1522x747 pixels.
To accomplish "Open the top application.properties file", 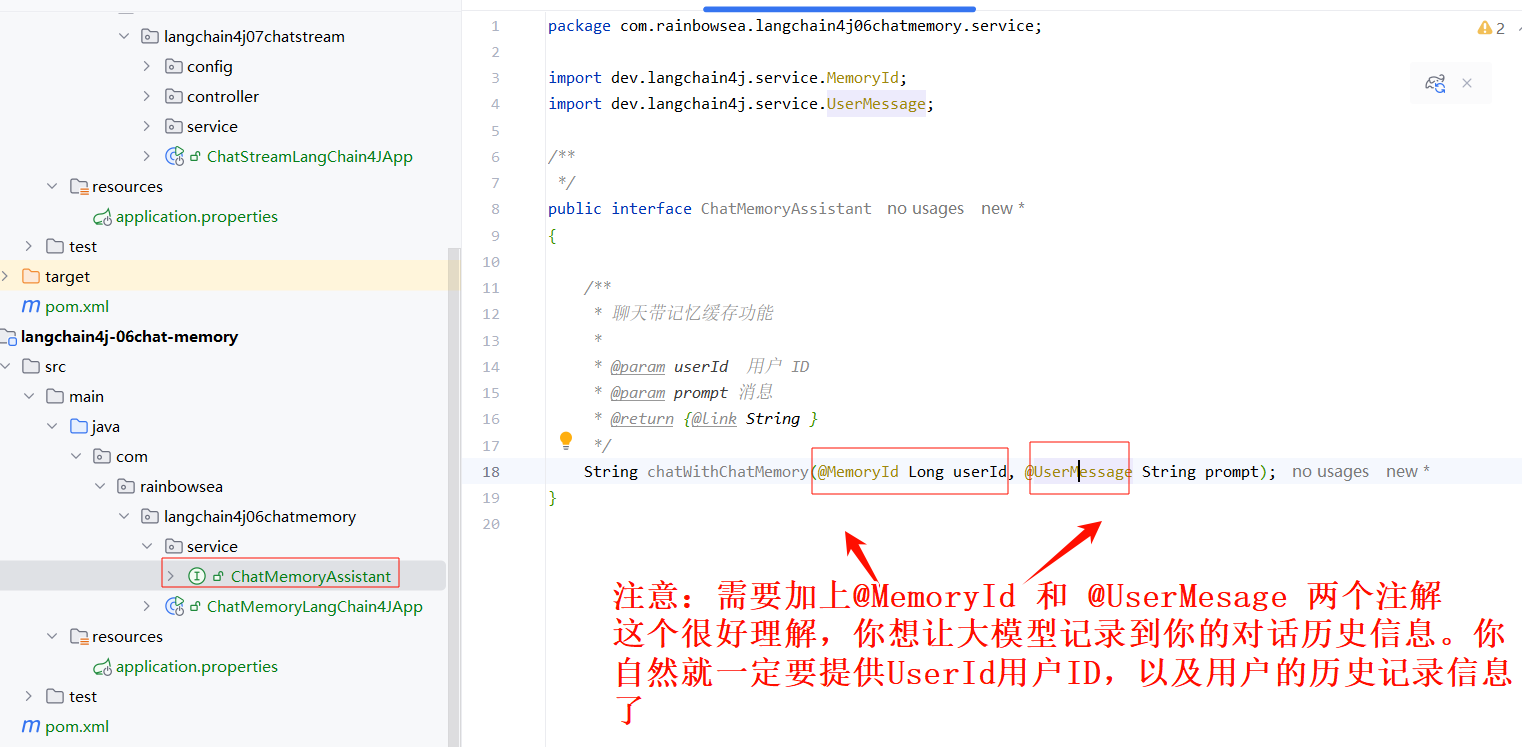I will point(196,217).
